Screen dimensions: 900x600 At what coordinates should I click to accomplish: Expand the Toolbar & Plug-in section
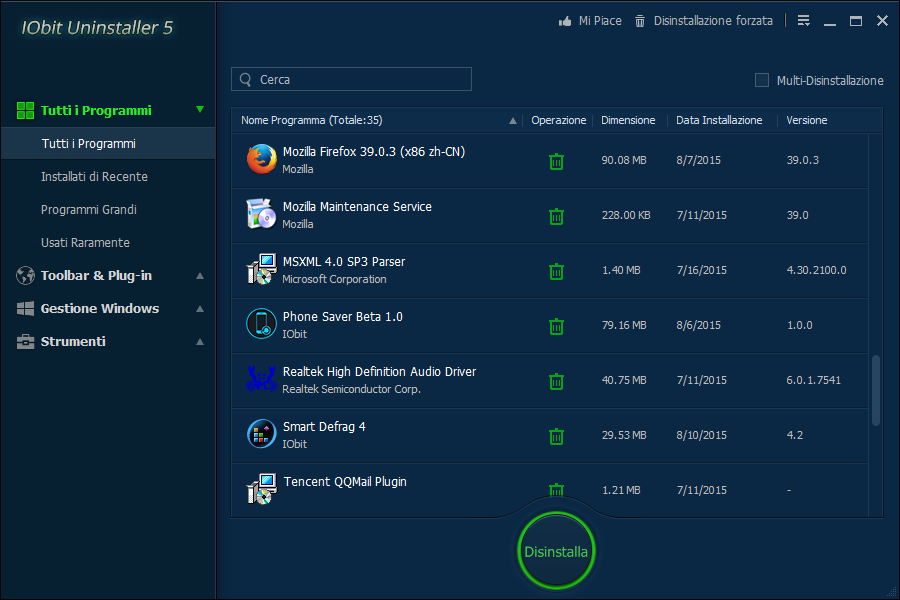pyautogui.click(x=200, y=276)
